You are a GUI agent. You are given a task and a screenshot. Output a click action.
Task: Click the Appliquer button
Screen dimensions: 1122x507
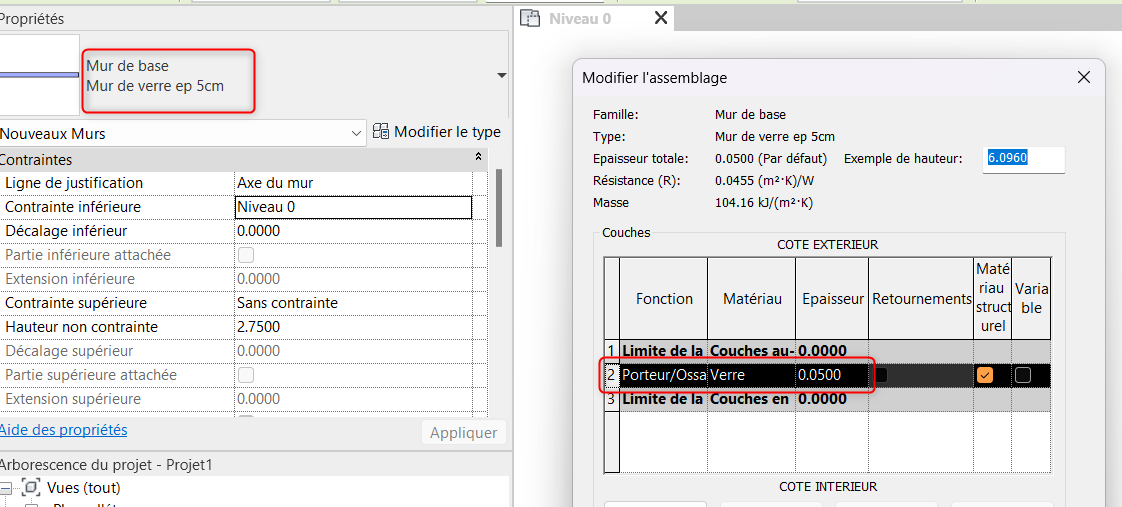click(464, 433)
